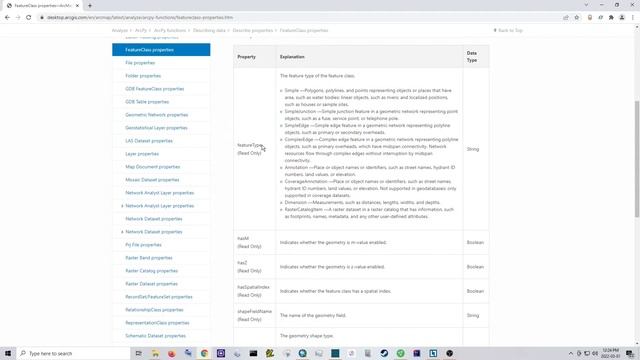Open Folder properties in the sidebar
Screen dimensions: 640x360
[143, 76]
